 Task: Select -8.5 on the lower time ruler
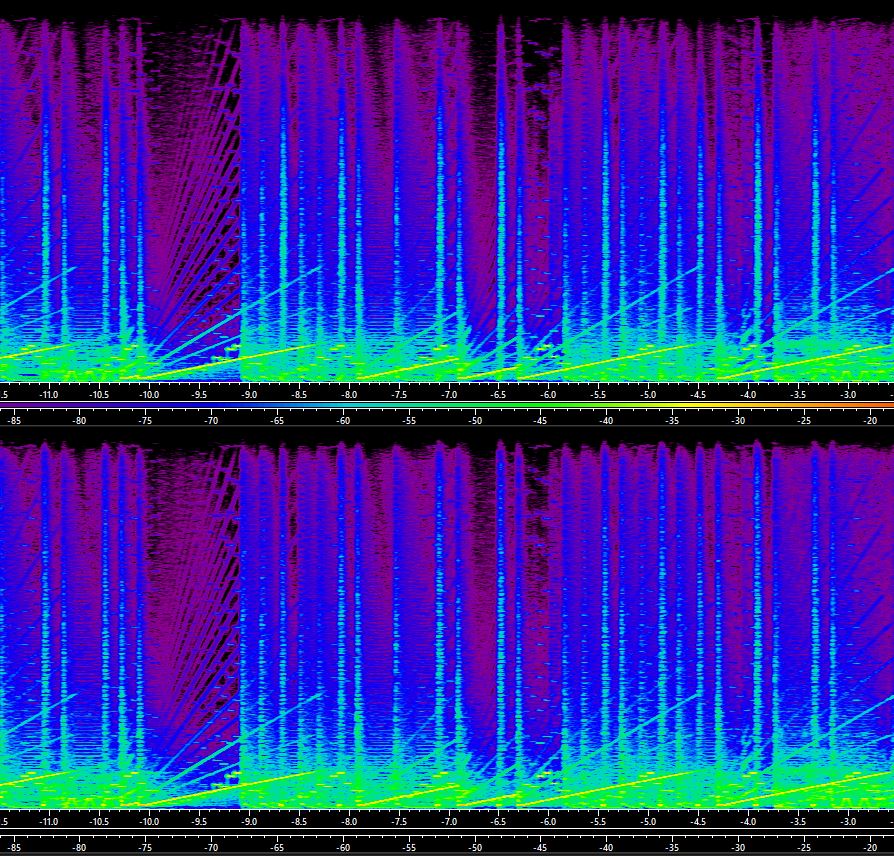299,822
